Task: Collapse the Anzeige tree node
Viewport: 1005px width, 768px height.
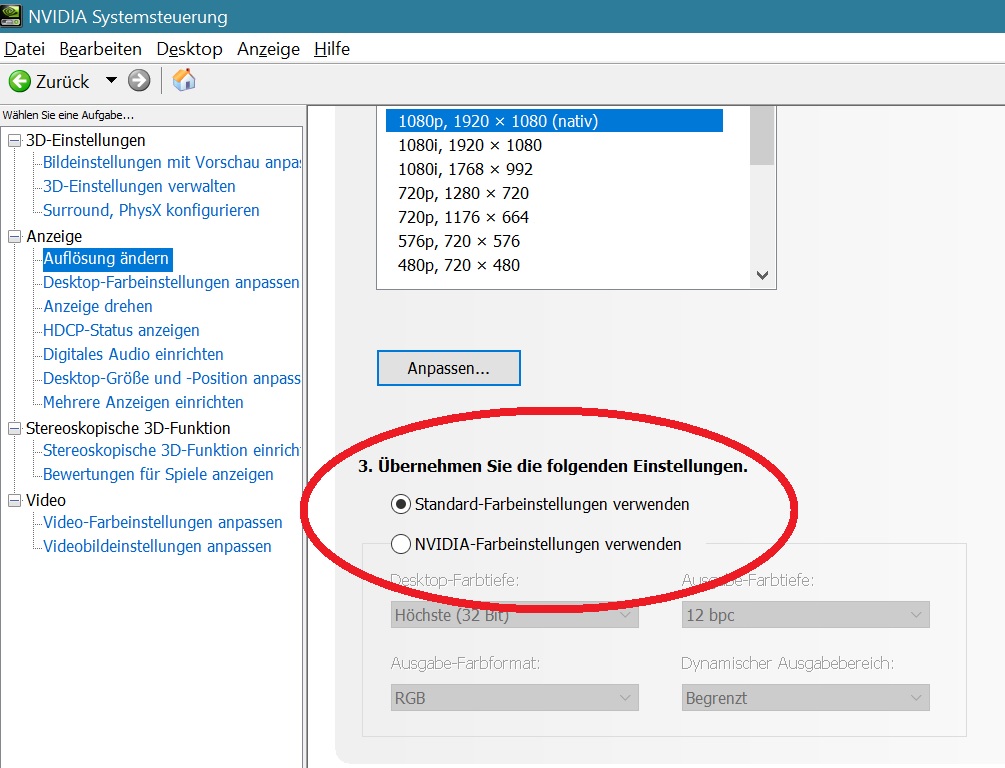Action: (14, 237)
